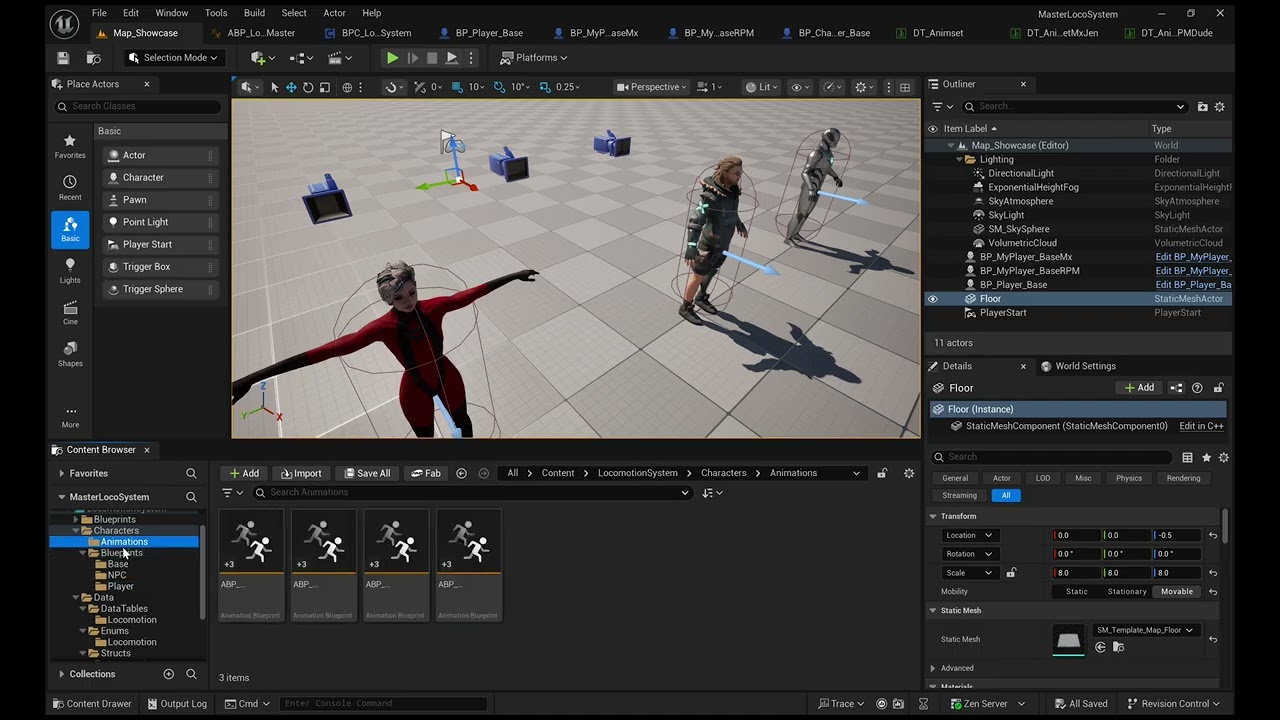
Task: Select the PlayerStart actor in Outliner
Action: click(x=1003, y=313)
